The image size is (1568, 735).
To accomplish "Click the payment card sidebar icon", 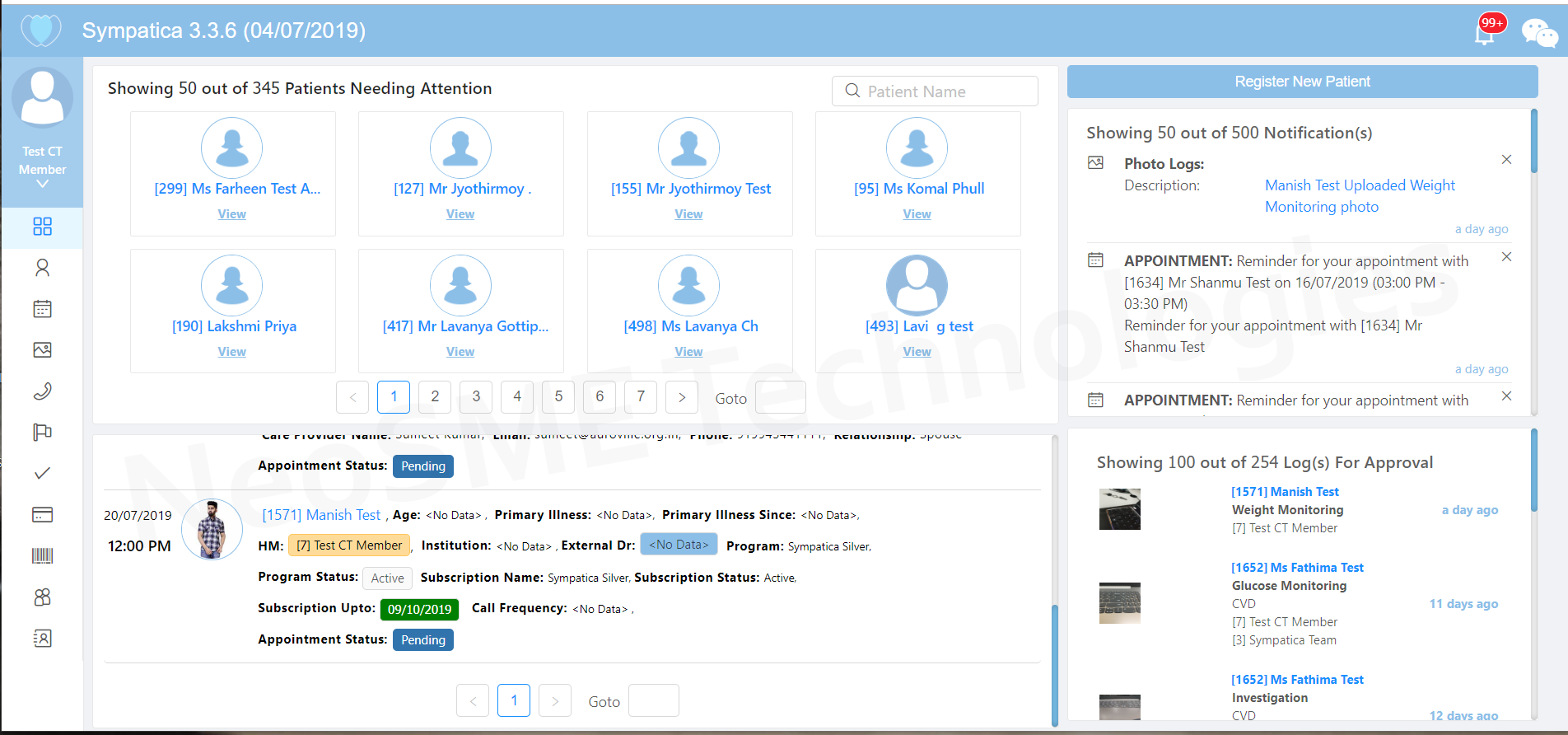I will pyautogui.click(x=42, y=514).
